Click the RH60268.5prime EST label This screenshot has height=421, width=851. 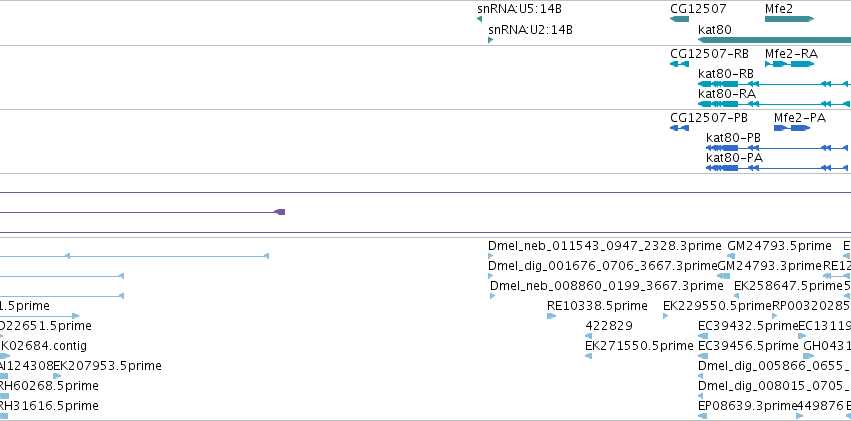(x=49, y=386)
